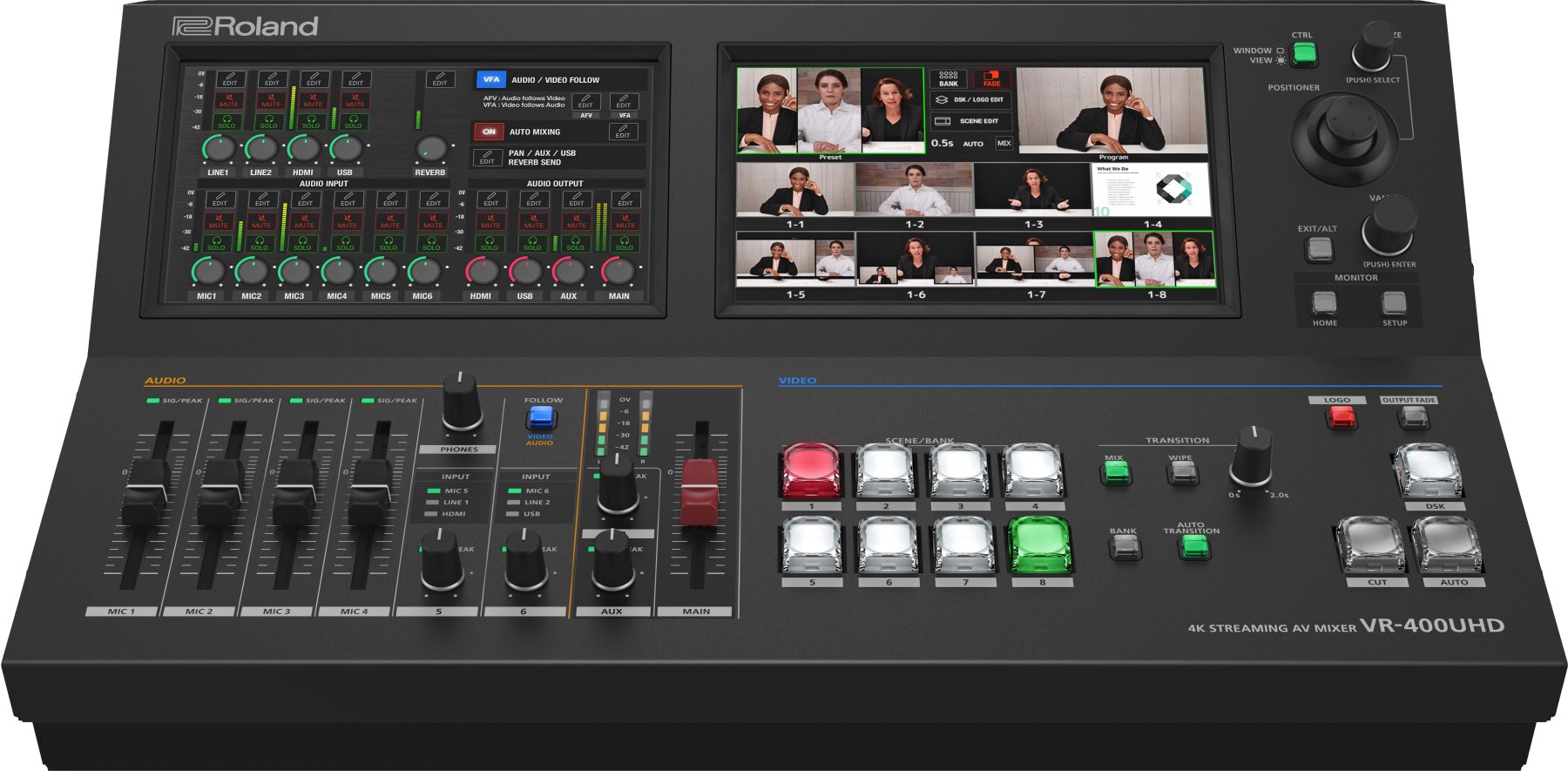Toggle the green CTRL button
Image resolution: width=1568 pixels, height=771 pixels.
pyautogui.click(x=1304, y=54)
